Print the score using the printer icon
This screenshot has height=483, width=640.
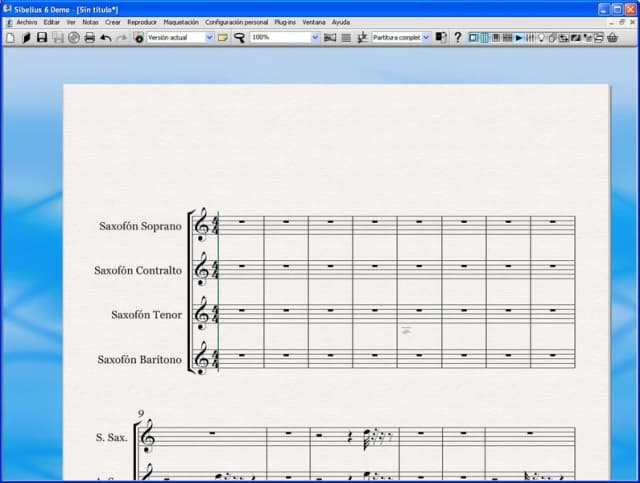pos(89,38)
